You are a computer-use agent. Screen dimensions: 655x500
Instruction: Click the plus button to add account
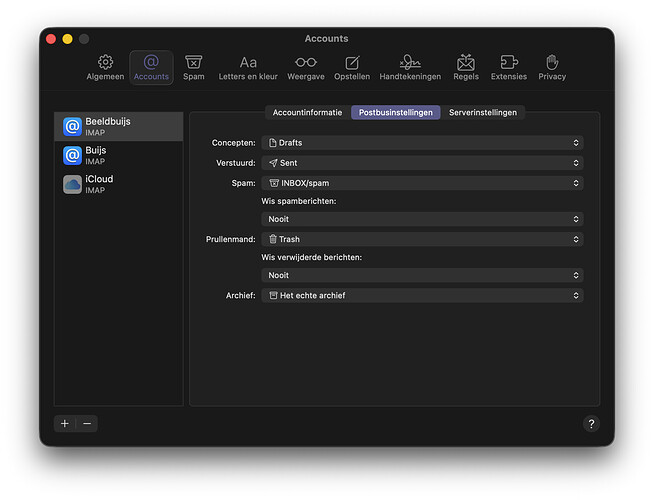point(65,423)
